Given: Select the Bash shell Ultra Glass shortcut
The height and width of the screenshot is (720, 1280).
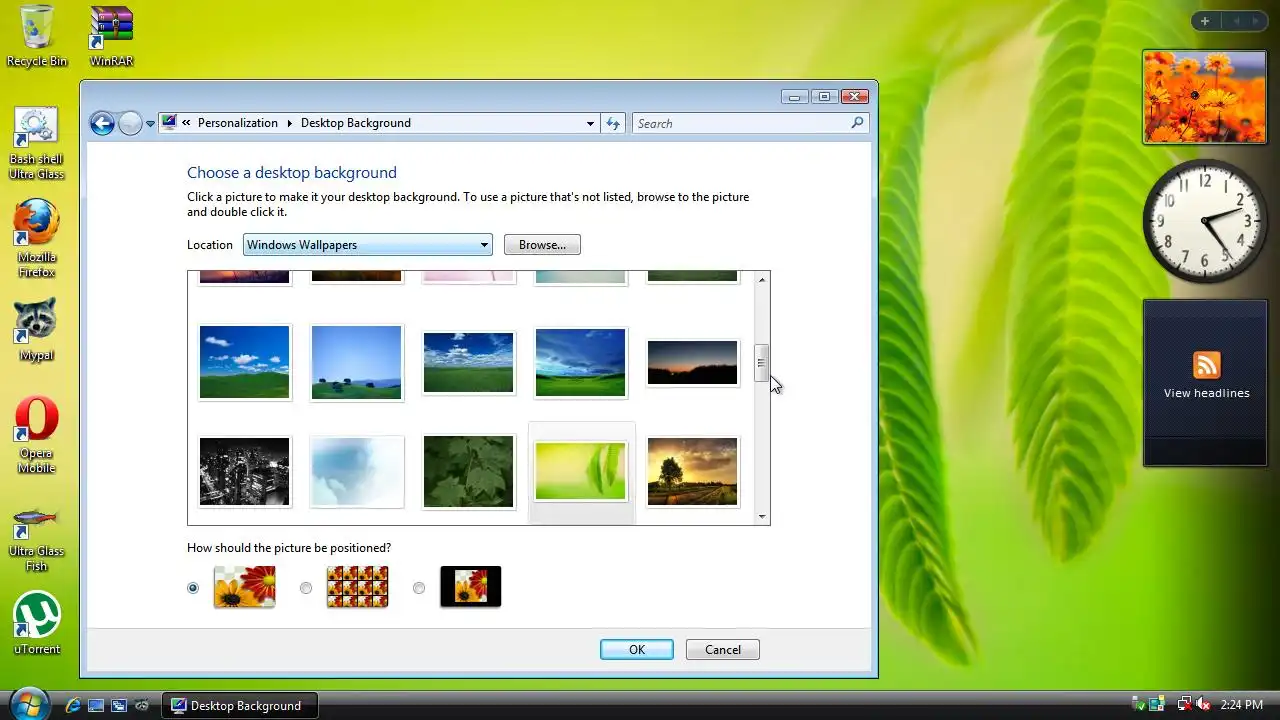Looking at the screenshot, I should coord(36,144).
